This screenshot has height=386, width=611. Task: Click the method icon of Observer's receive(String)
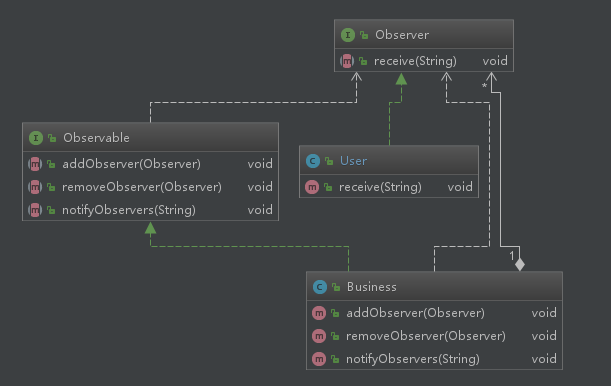tap(347, 61)
